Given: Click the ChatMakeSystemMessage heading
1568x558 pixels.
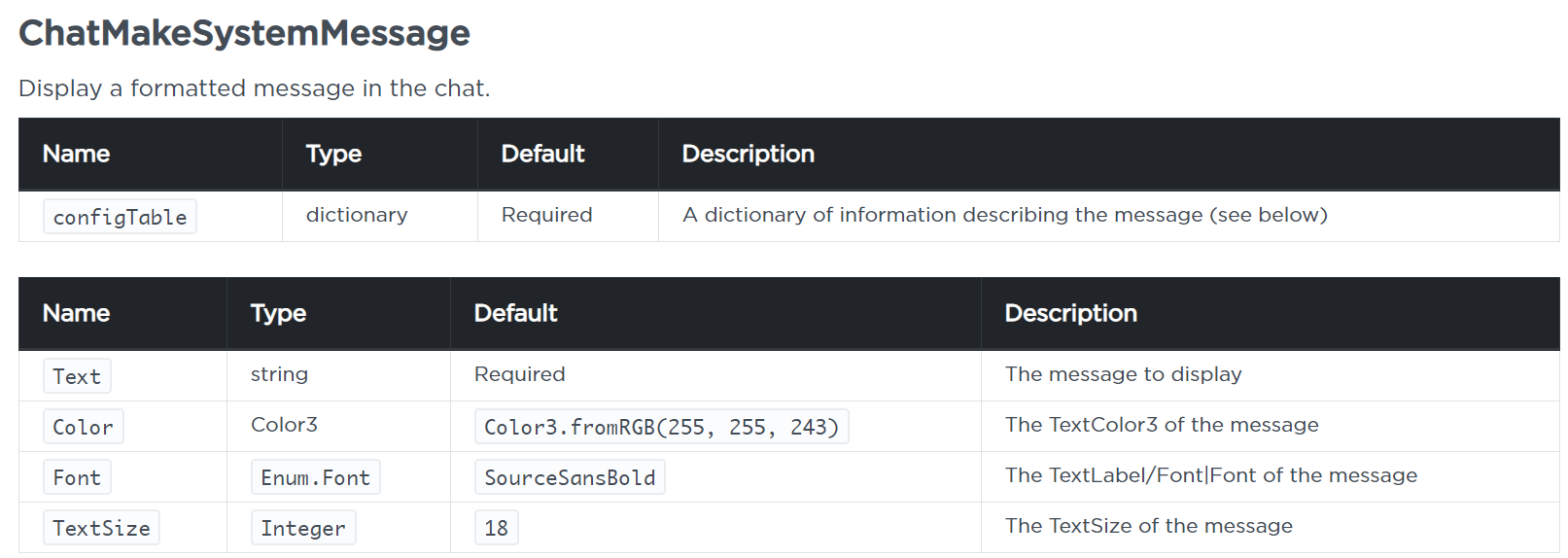Looking at the screenshot, I should point(244,33).
